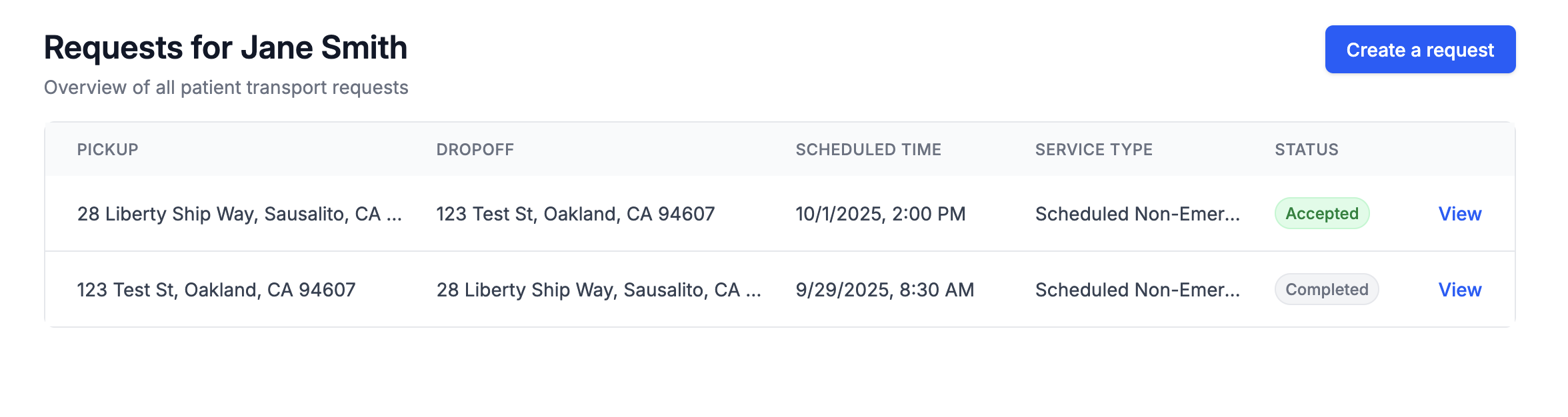The height and width of the screenshot is (417, 1568).
Task: Click dropoff 123 Test St in first row
Action: [x=575, y=214]
